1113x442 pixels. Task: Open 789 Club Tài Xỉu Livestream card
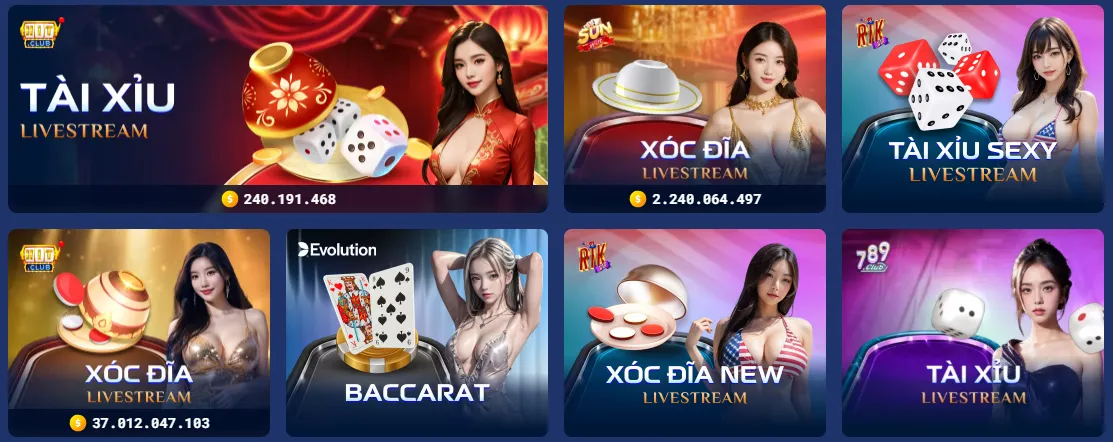pyautogui.click(x=972, y=332)
